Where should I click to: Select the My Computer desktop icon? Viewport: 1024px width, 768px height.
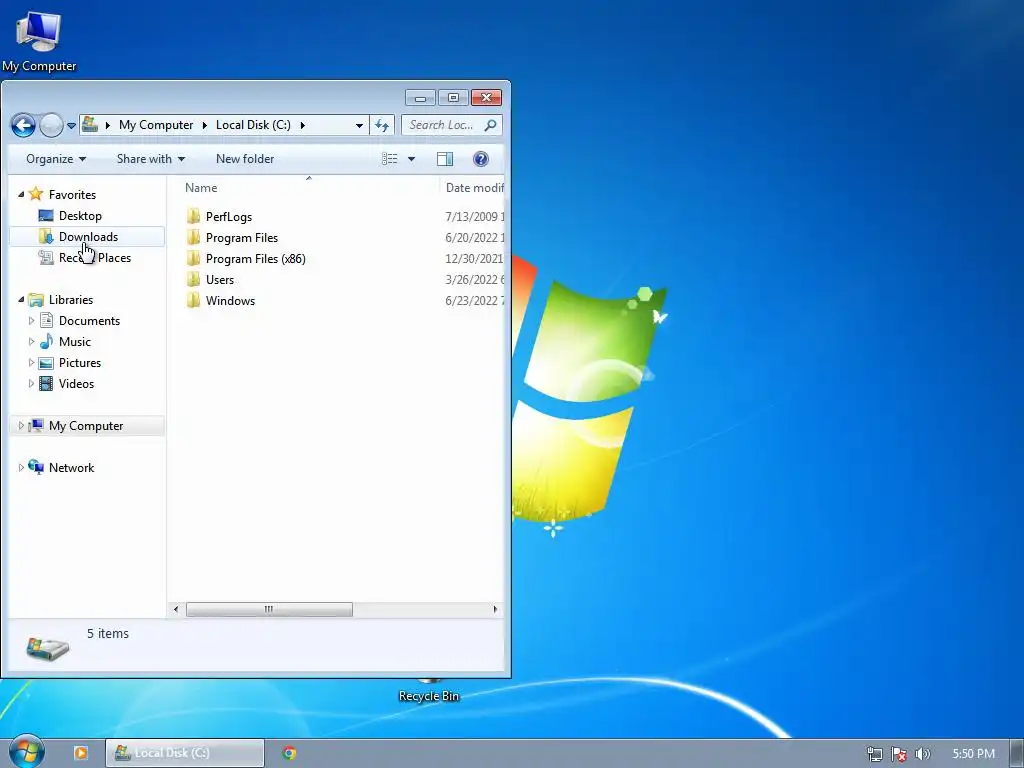39,40
